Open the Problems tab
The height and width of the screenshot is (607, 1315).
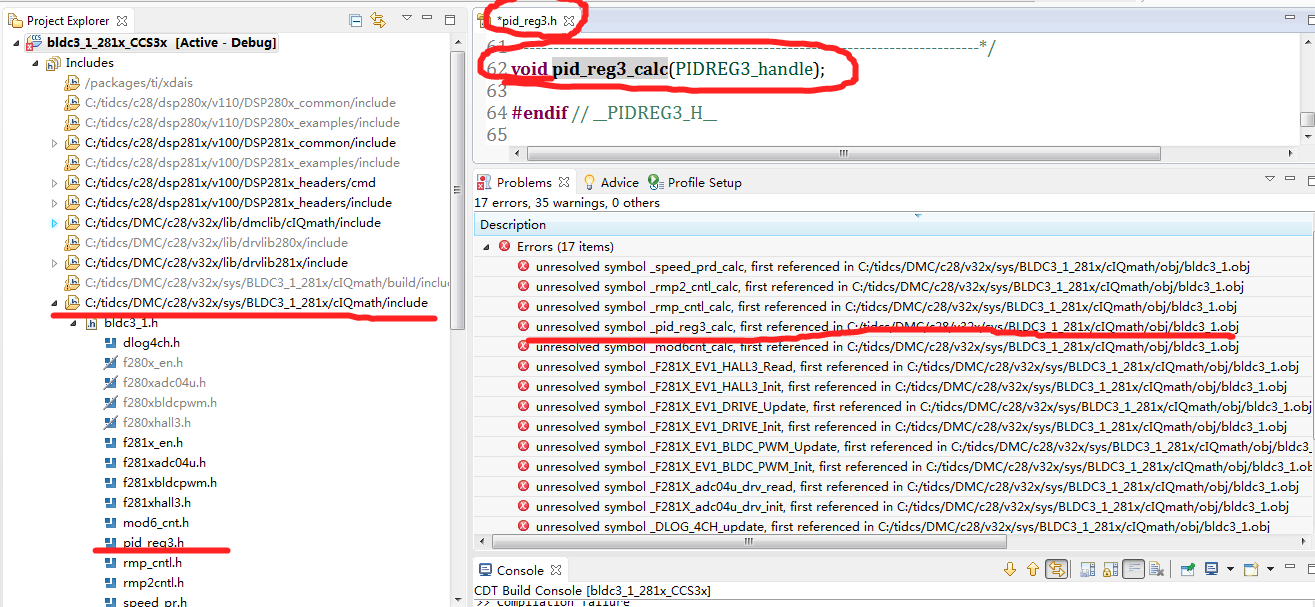click(523, 182)
